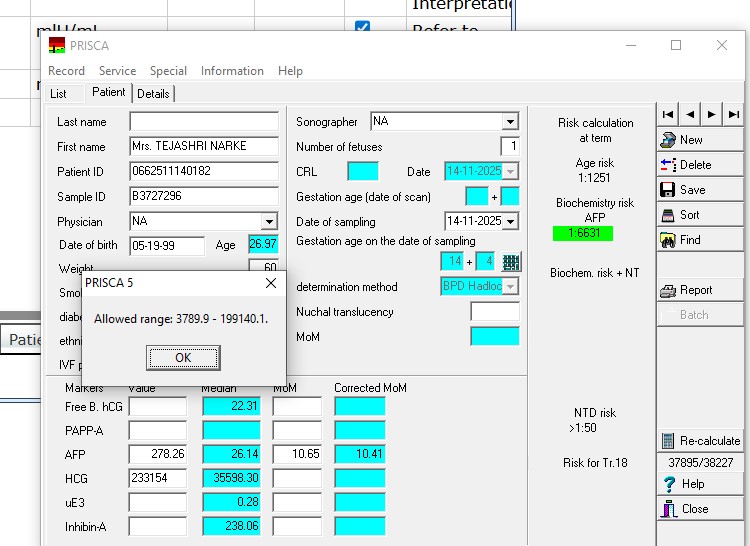Toggle the checkbox in background spreadsheet
This screenshot has height=546, width=750.
coord(362,28)
